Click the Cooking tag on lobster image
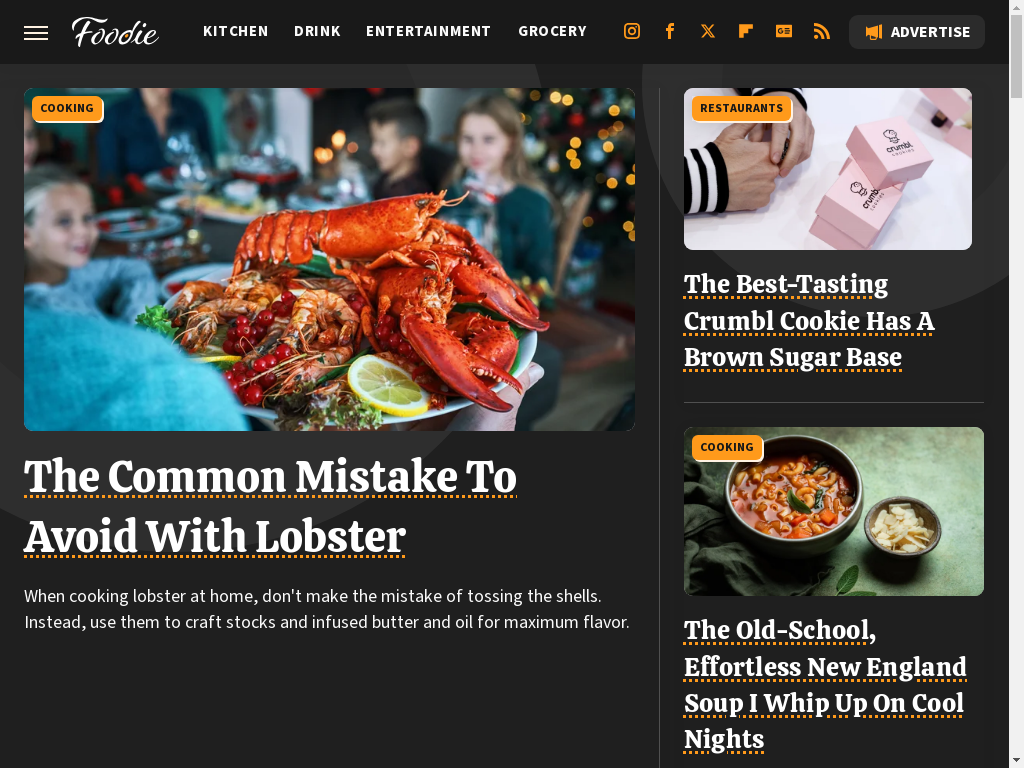This screenshot has width=1024, height=768. 67,108
